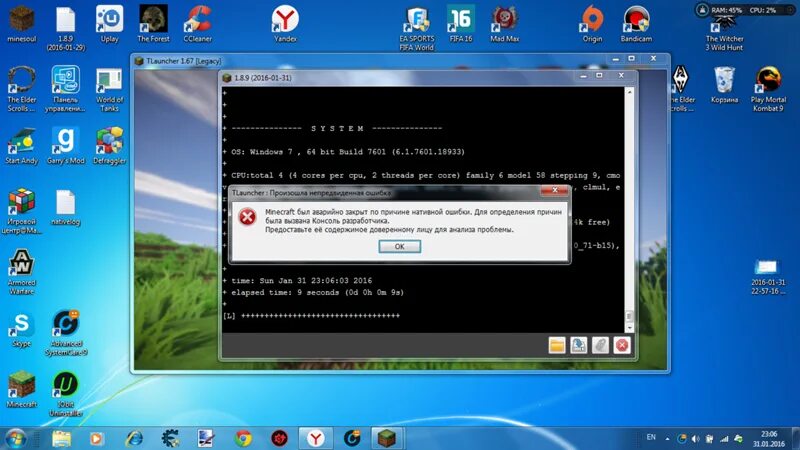Select the Mad Max desktop shortcut
This screenshot has height=450, width=800.
(x=505, y=24)
